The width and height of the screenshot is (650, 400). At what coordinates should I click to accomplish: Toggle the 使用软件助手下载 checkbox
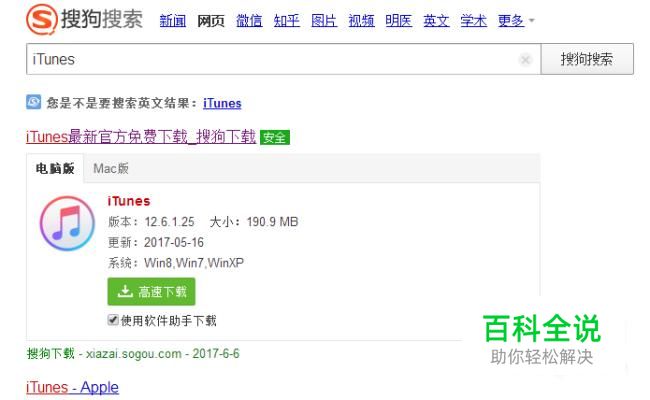[x=113, y=320]
